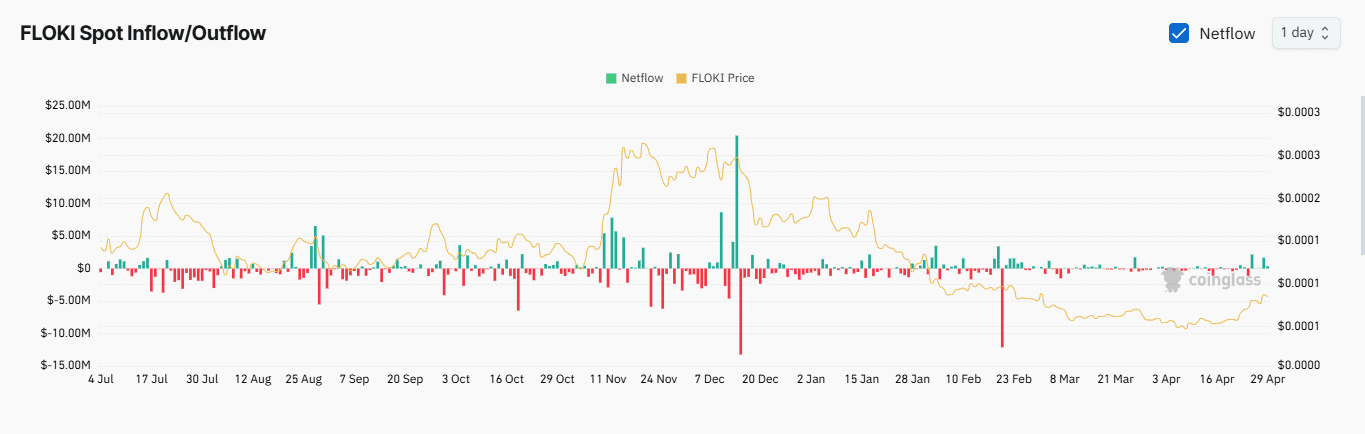This screenshot has width=1365, height=434.
Task: Click the 21 Mar date label
Action: (1115, 380)
